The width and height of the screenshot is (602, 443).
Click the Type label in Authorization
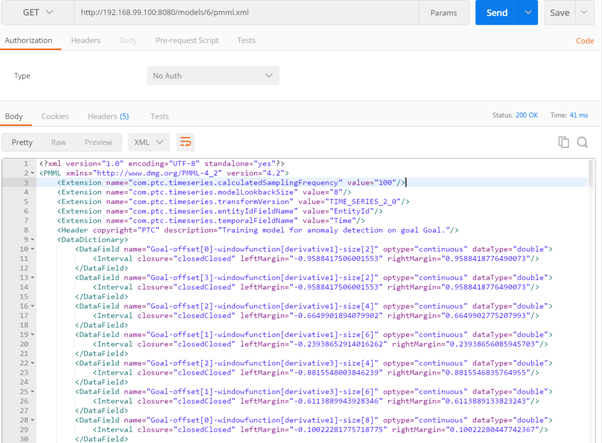[x=22, y=76]
